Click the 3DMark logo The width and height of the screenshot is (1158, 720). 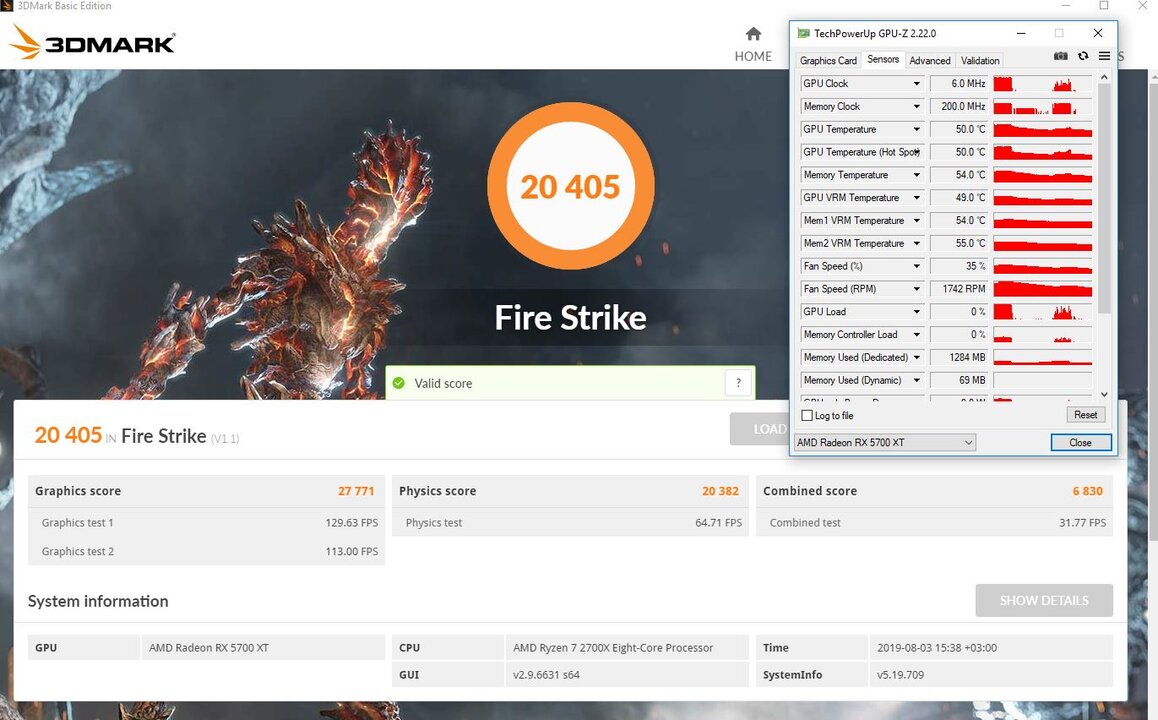coord(92,42)
